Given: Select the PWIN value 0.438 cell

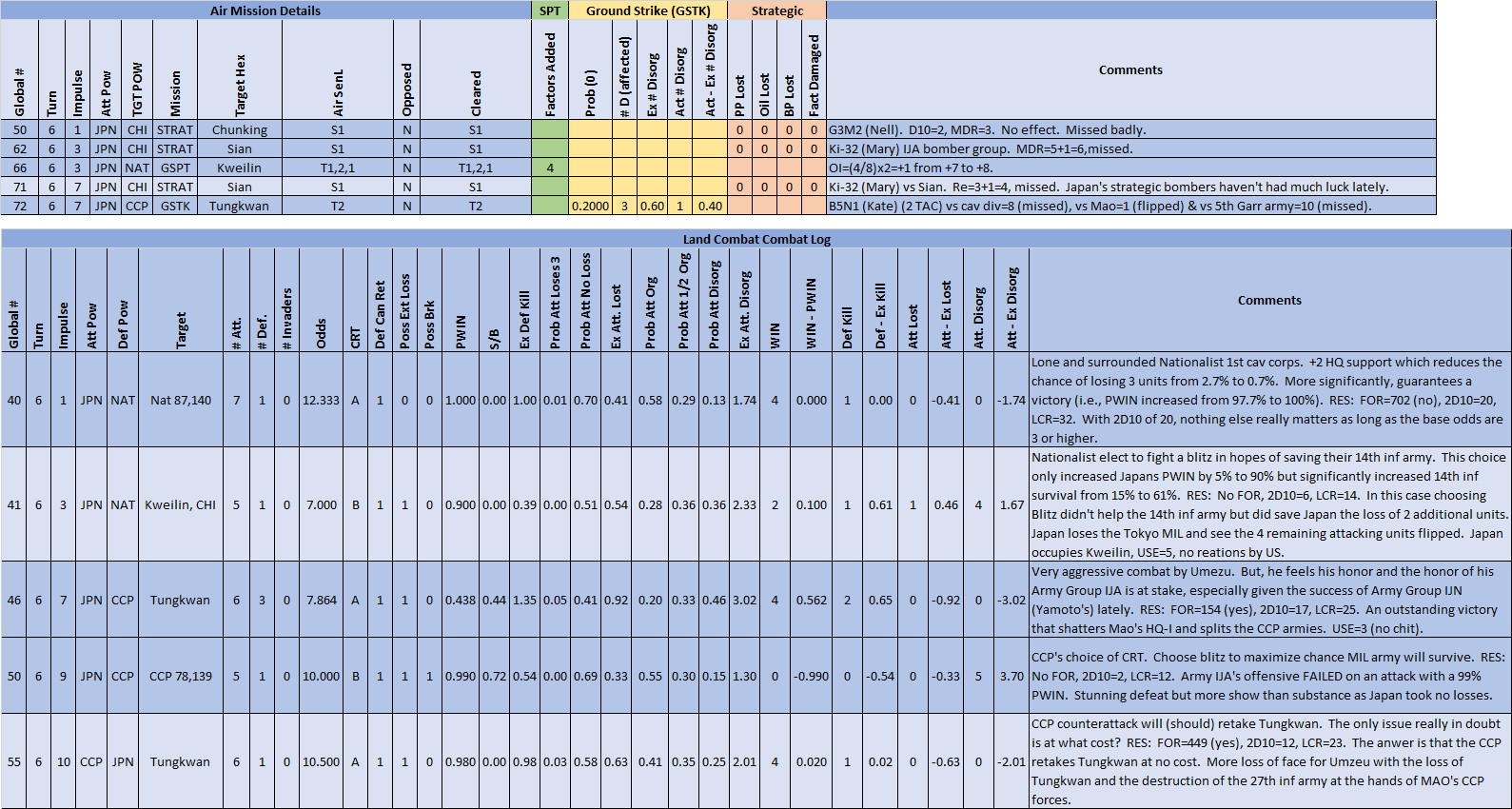Looking at the screenshot, I should (x=461, y=600).
